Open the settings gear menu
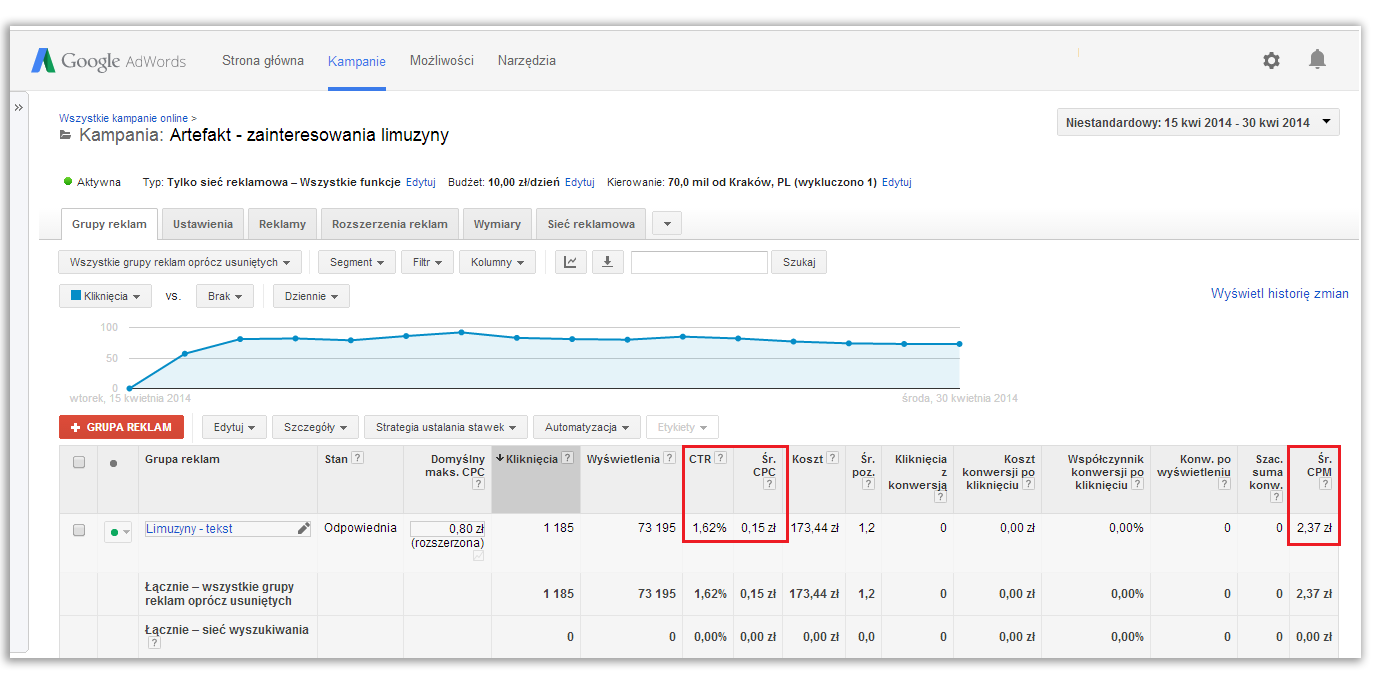The image size is (1374, 673). 1271,60
